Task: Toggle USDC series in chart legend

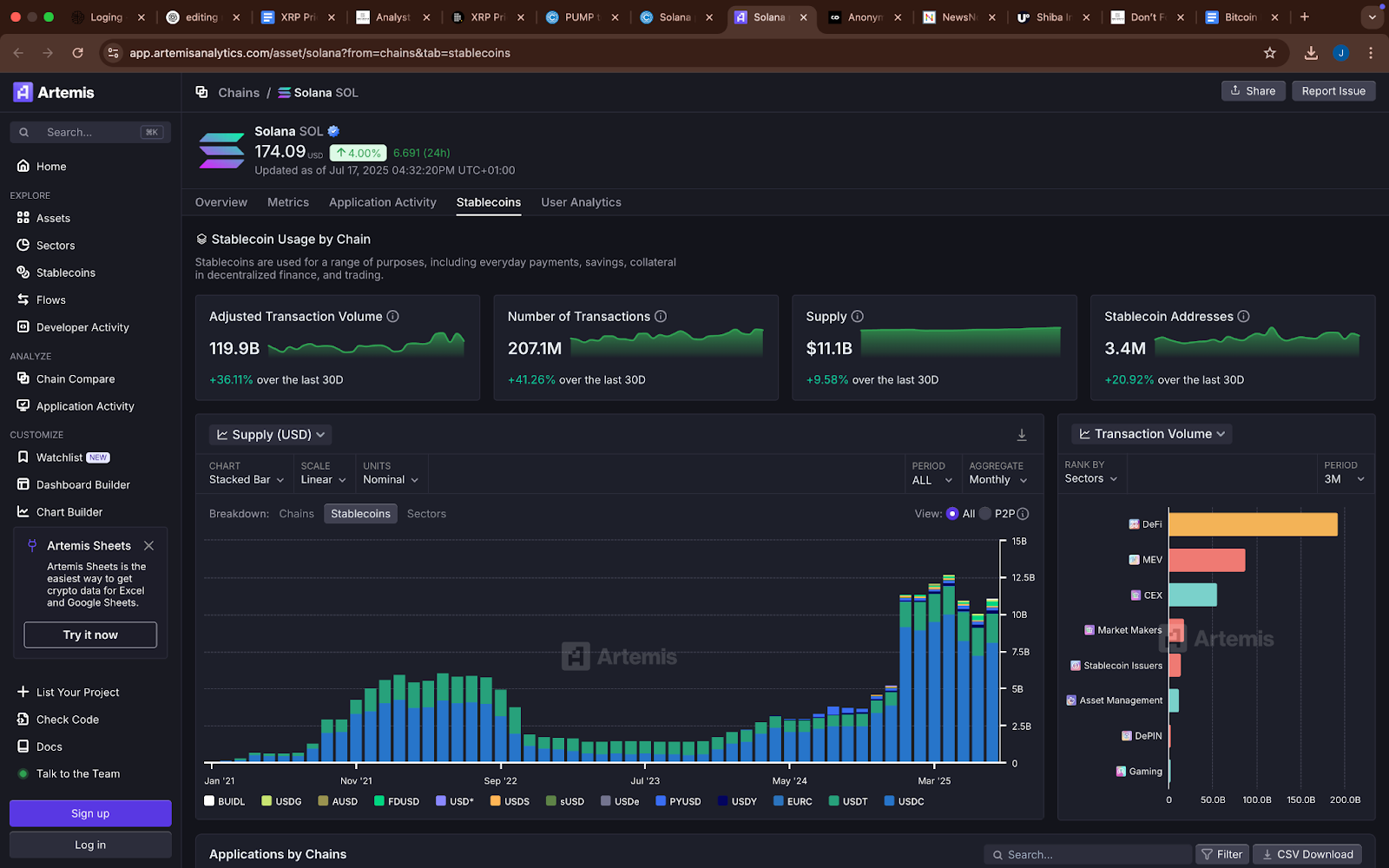Action: point(904,802)
